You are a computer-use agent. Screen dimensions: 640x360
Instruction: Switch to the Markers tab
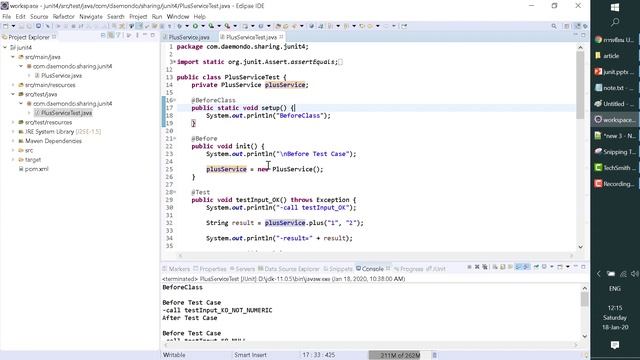pyautogui.click(x=176, y=269)
